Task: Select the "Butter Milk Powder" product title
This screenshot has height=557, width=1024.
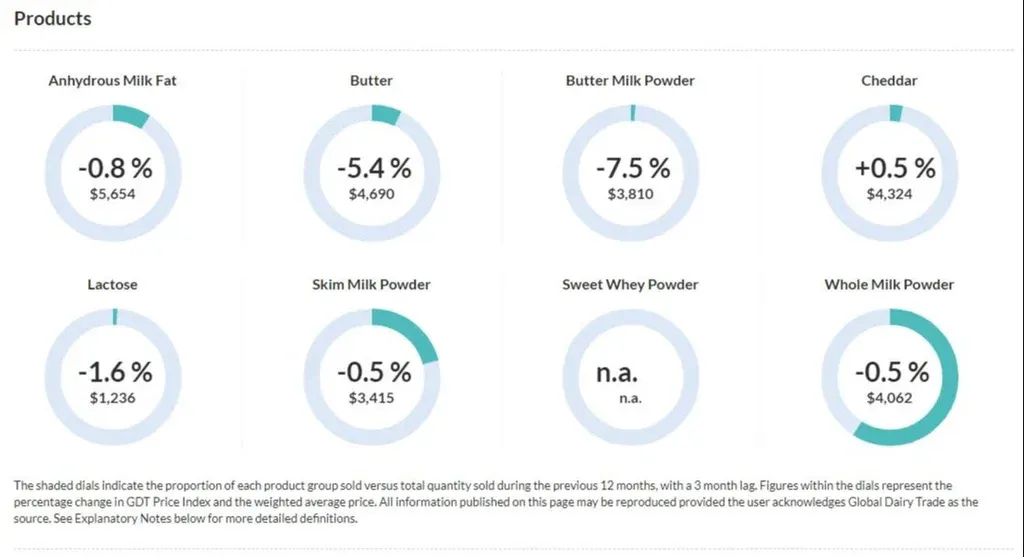Action: [630, 80]
